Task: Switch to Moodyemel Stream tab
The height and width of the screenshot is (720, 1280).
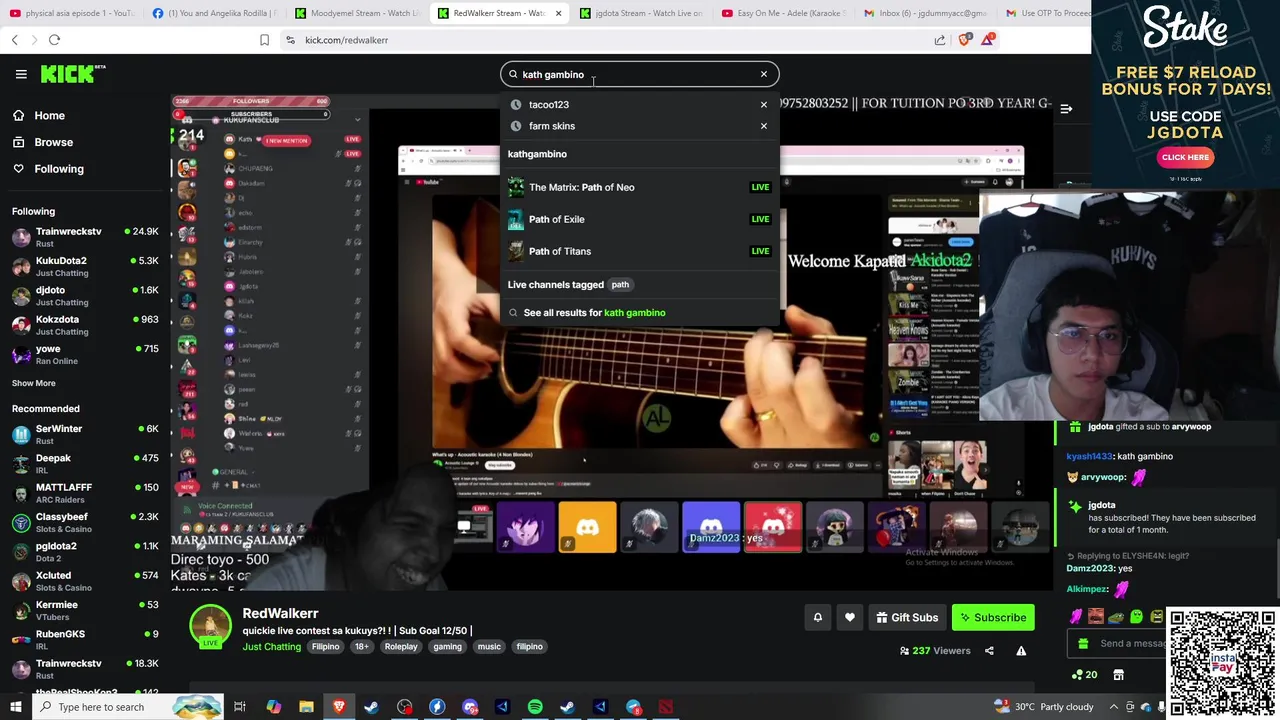Action: (358, 13)
